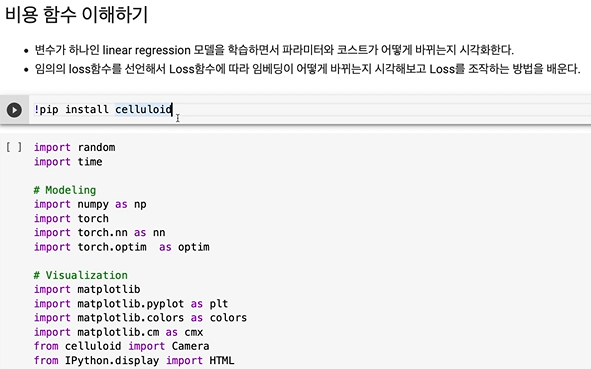Run the pip install celluloid cell
The image size is (591, 369).
coord(14,110)
